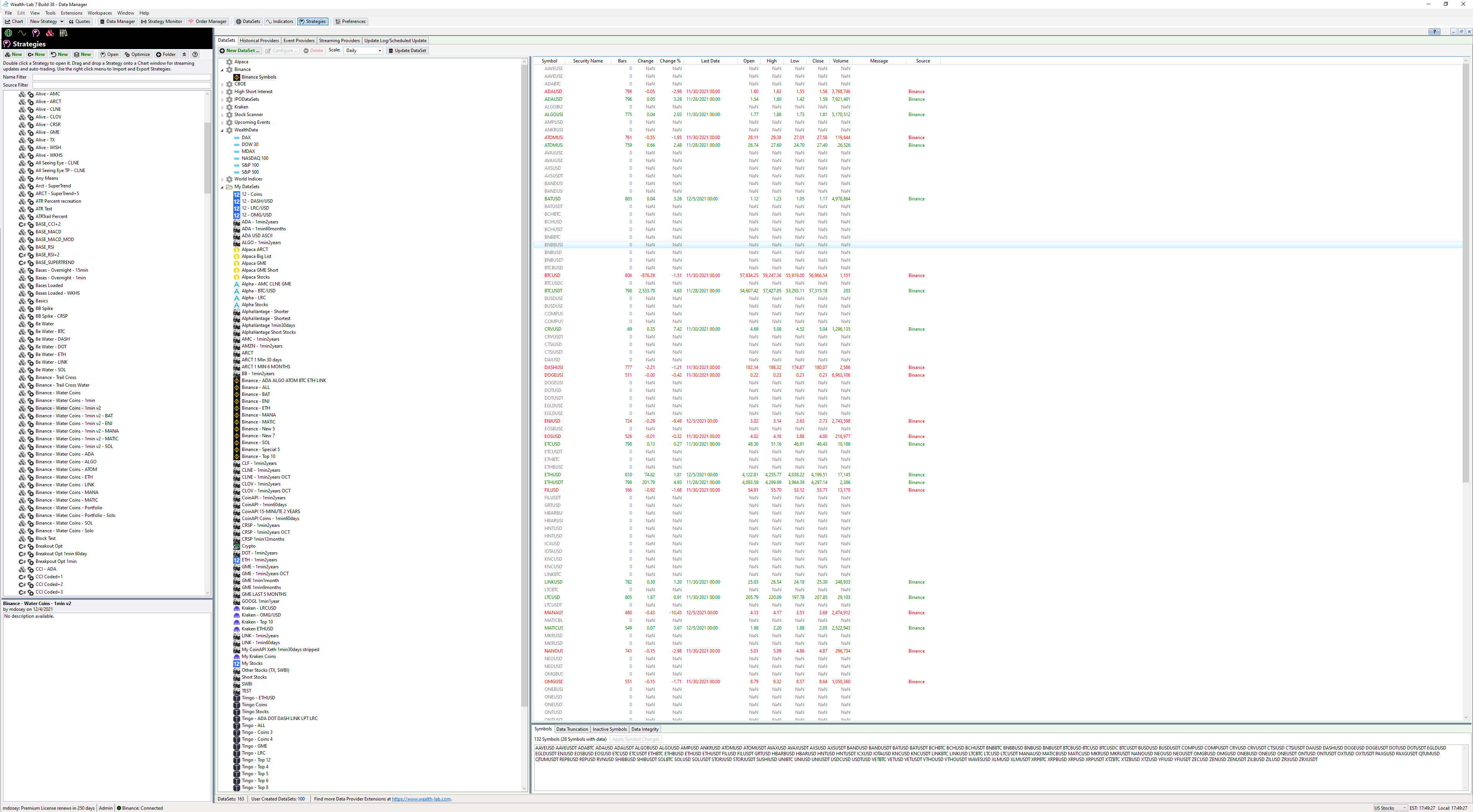Click the collapse-all double chevron button

[x=184, y=54]
